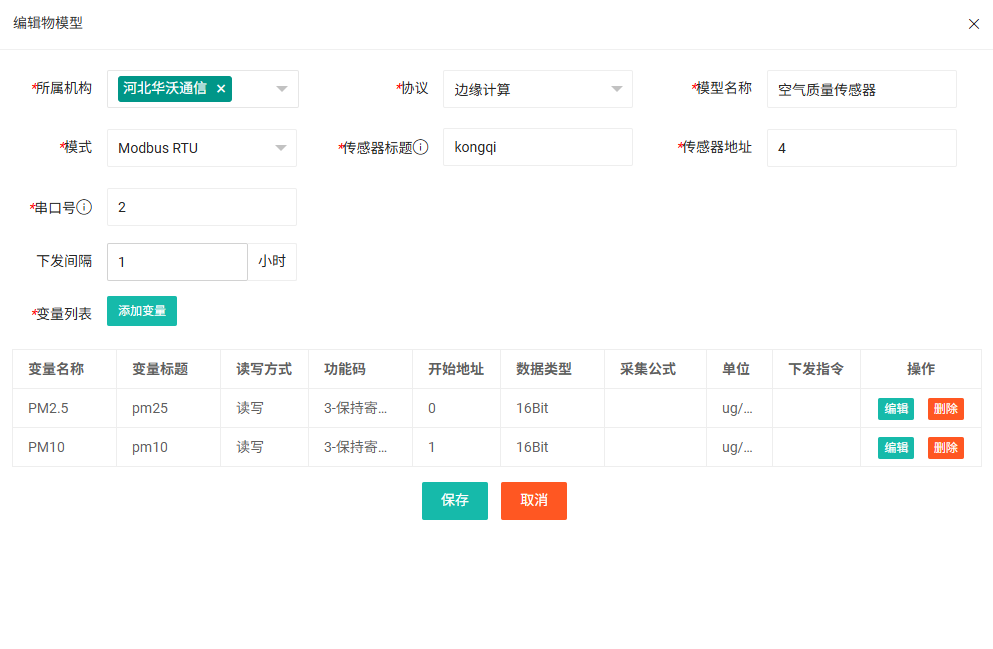Delete the PM2.5 variable row
This screenshot has width=993, height=649.
(x=945, y=409)
